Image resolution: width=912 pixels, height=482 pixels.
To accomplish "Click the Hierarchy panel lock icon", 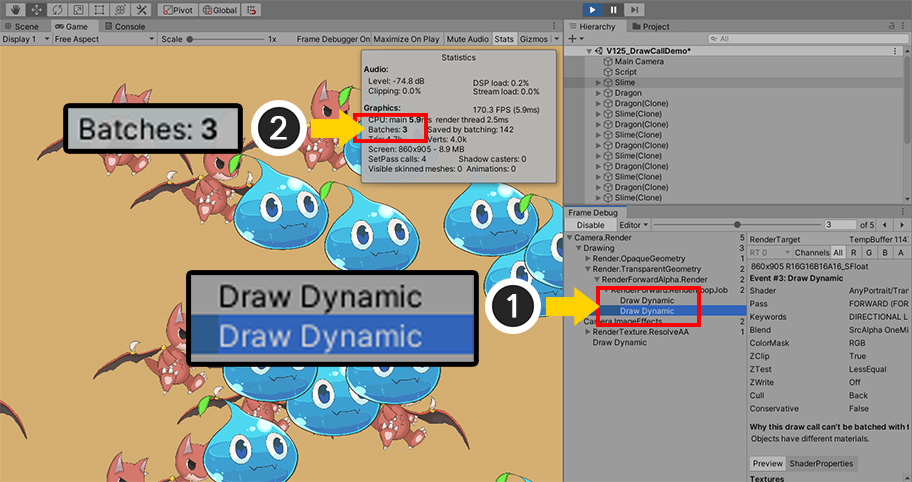I will [x=892, y=26].
